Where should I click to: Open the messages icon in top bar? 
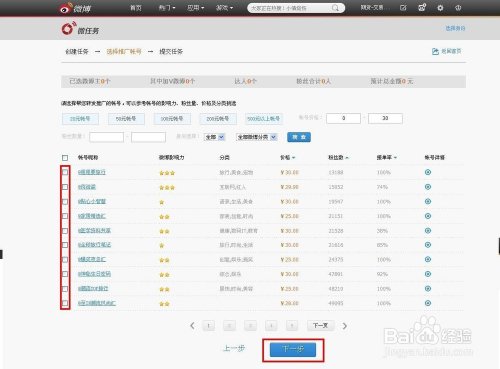[x=422, y=7]
